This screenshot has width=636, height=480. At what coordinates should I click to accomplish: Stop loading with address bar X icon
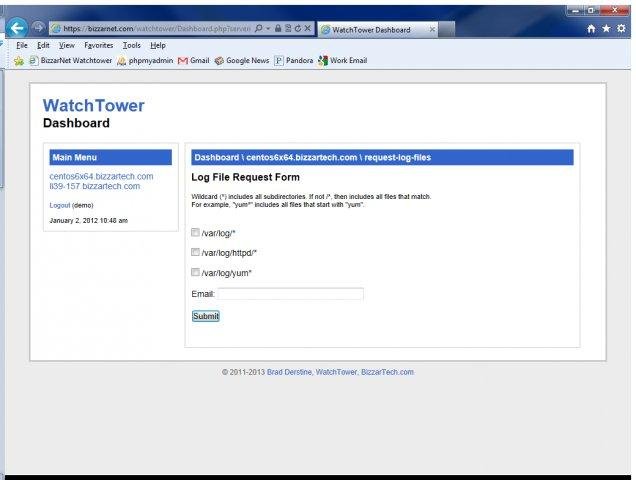click(307, 28)
